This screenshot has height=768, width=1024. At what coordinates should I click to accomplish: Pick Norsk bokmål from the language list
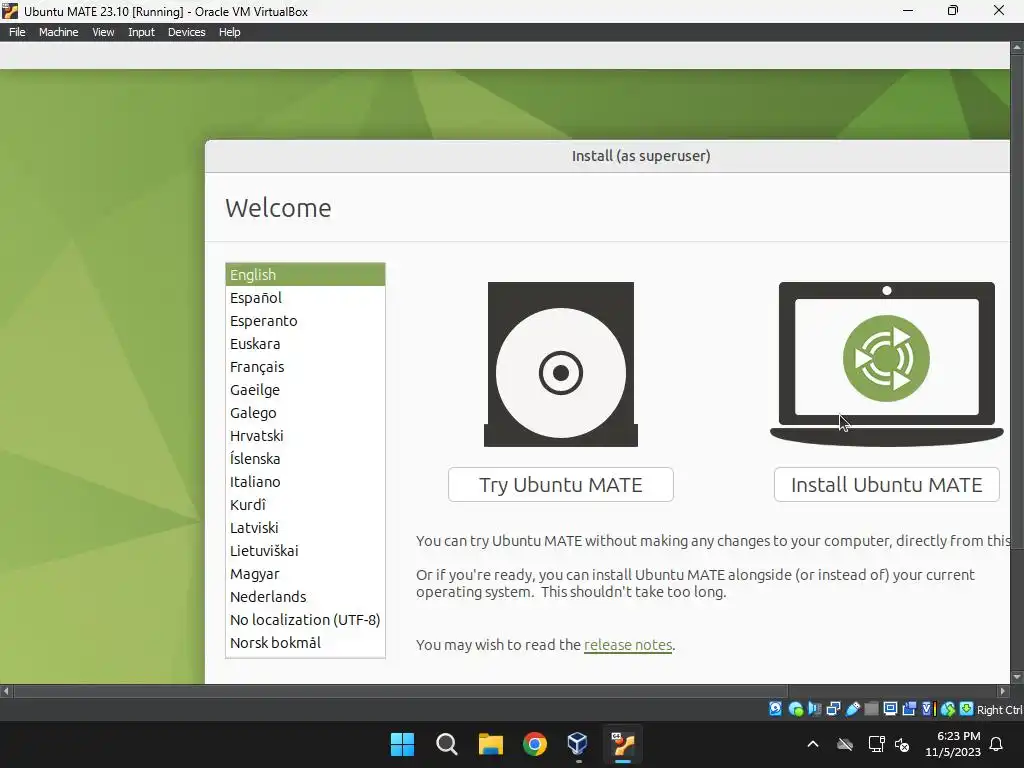point(305,643)
